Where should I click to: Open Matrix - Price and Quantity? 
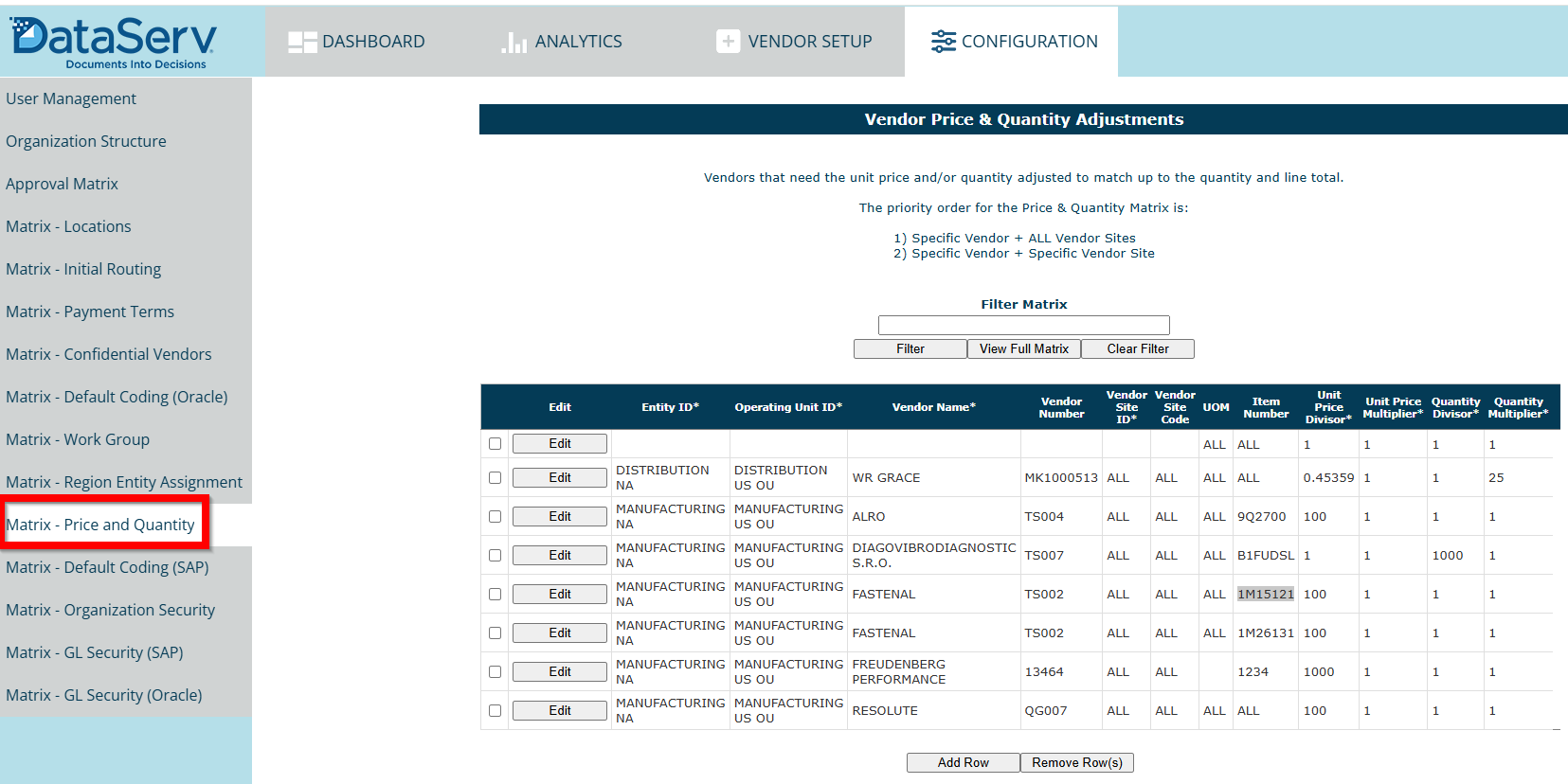point(100,525)
